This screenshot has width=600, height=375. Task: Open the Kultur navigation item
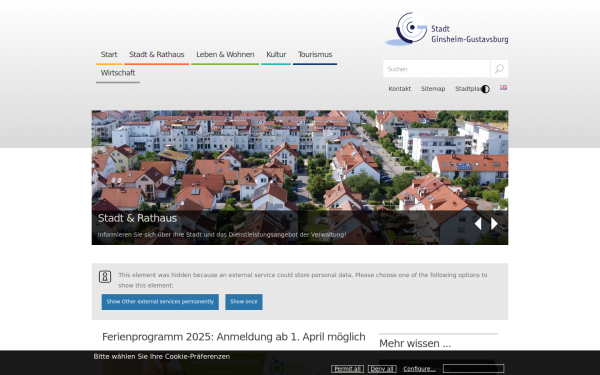click(276, 55)
